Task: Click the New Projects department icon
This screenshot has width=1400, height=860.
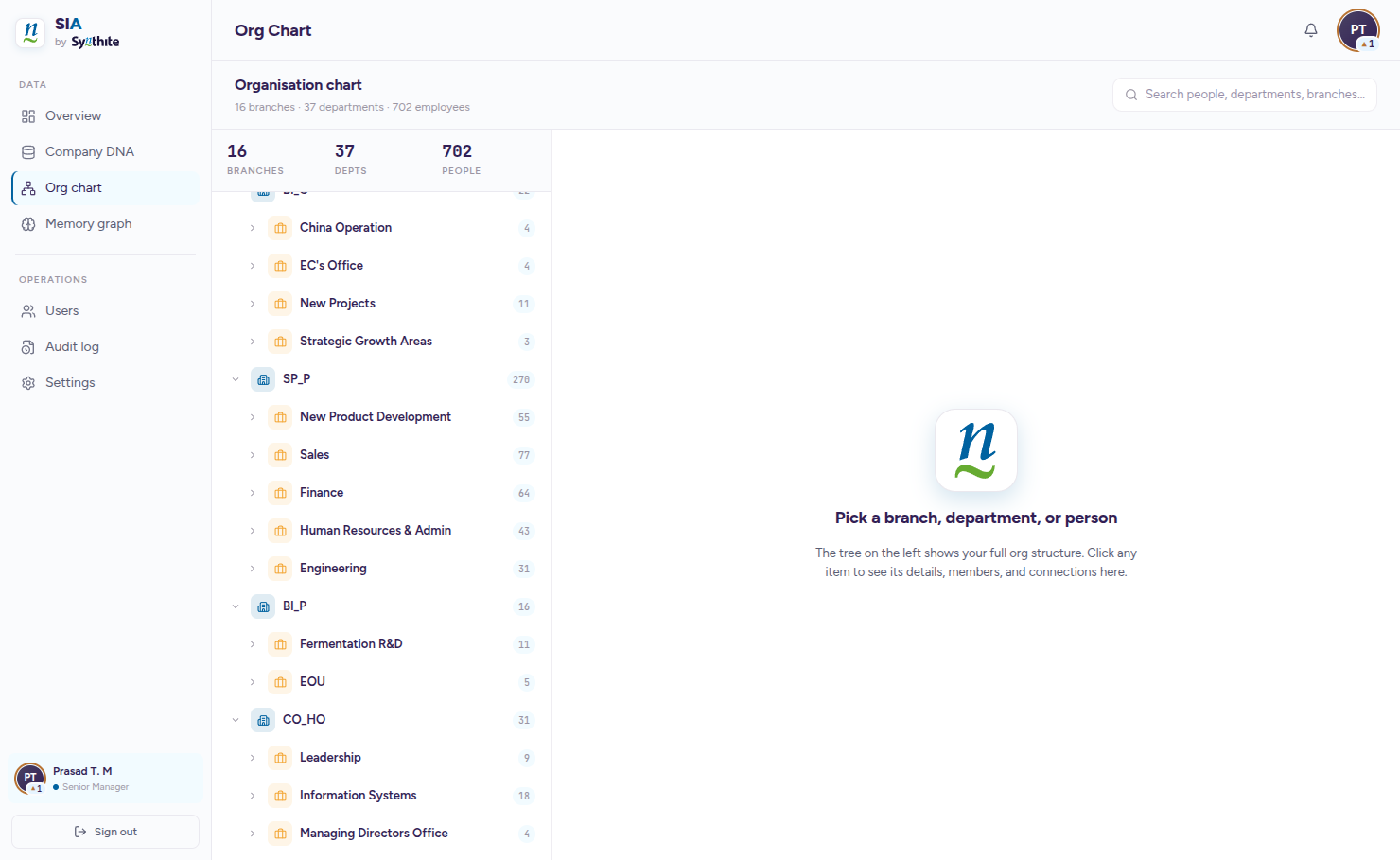Action: 280,304
